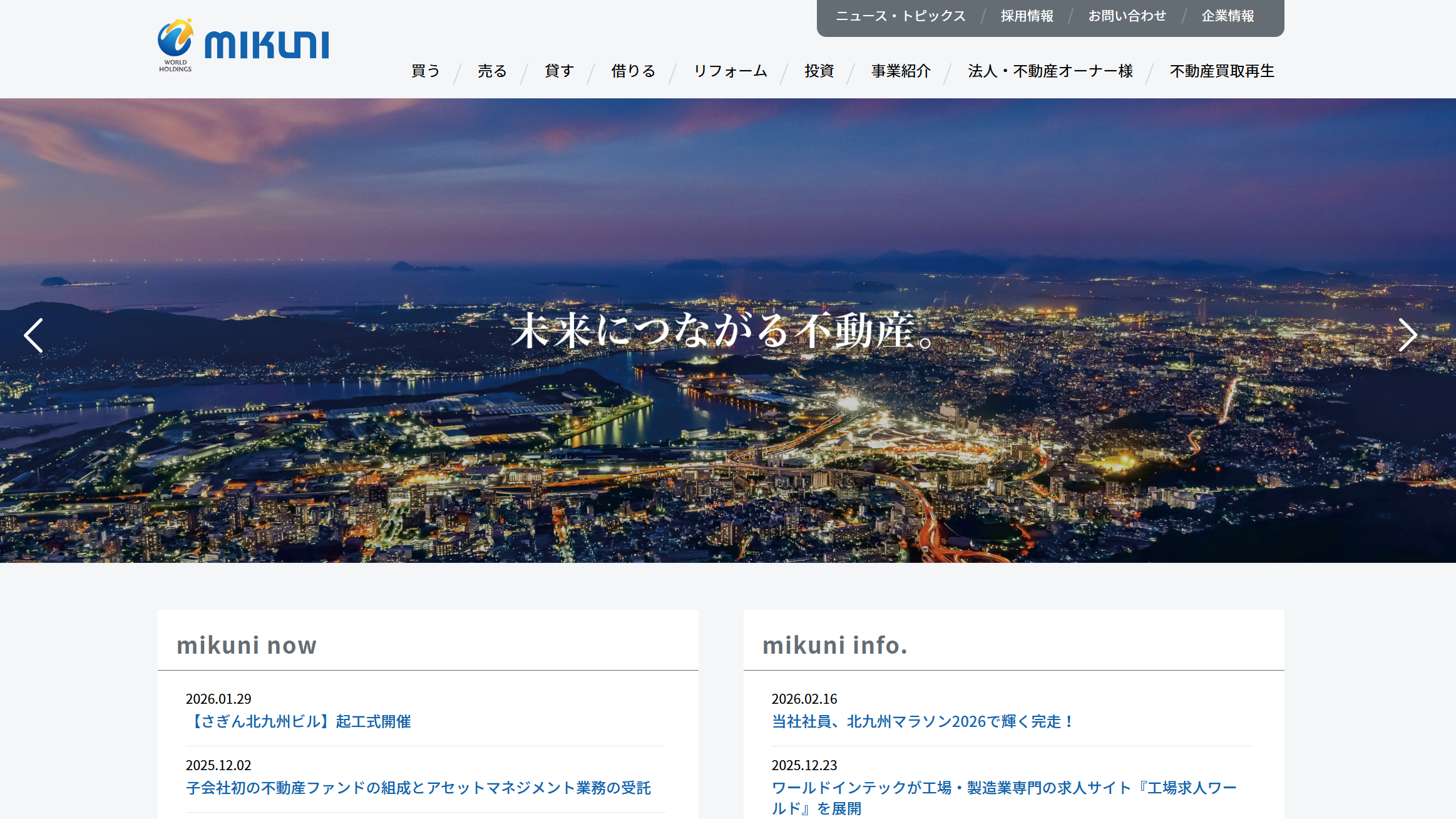The width and height of the screenshot is (1456, 819).
Task: Open the 法人・不動産オーナー様 page
Action: (x=1050, y=71)
